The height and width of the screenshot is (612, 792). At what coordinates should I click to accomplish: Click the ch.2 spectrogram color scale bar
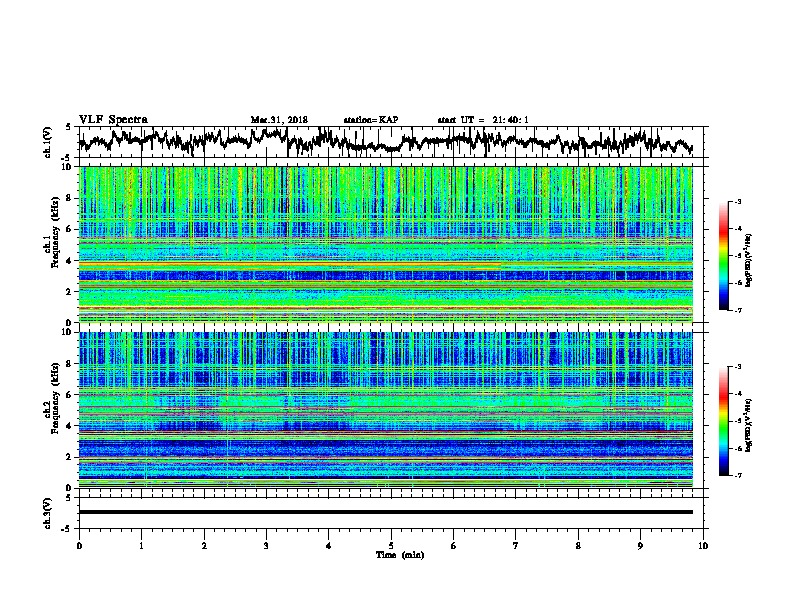(724, 421)
